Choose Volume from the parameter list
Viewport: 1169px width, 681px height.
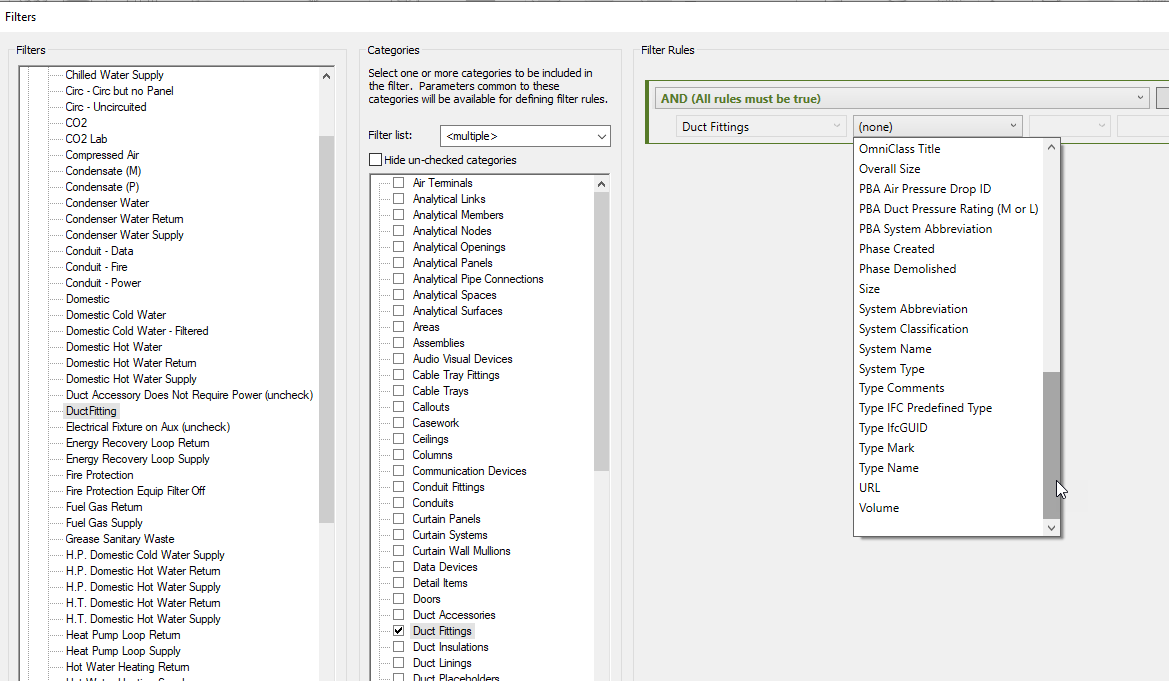pyautogui.click(x=879, y=507)
